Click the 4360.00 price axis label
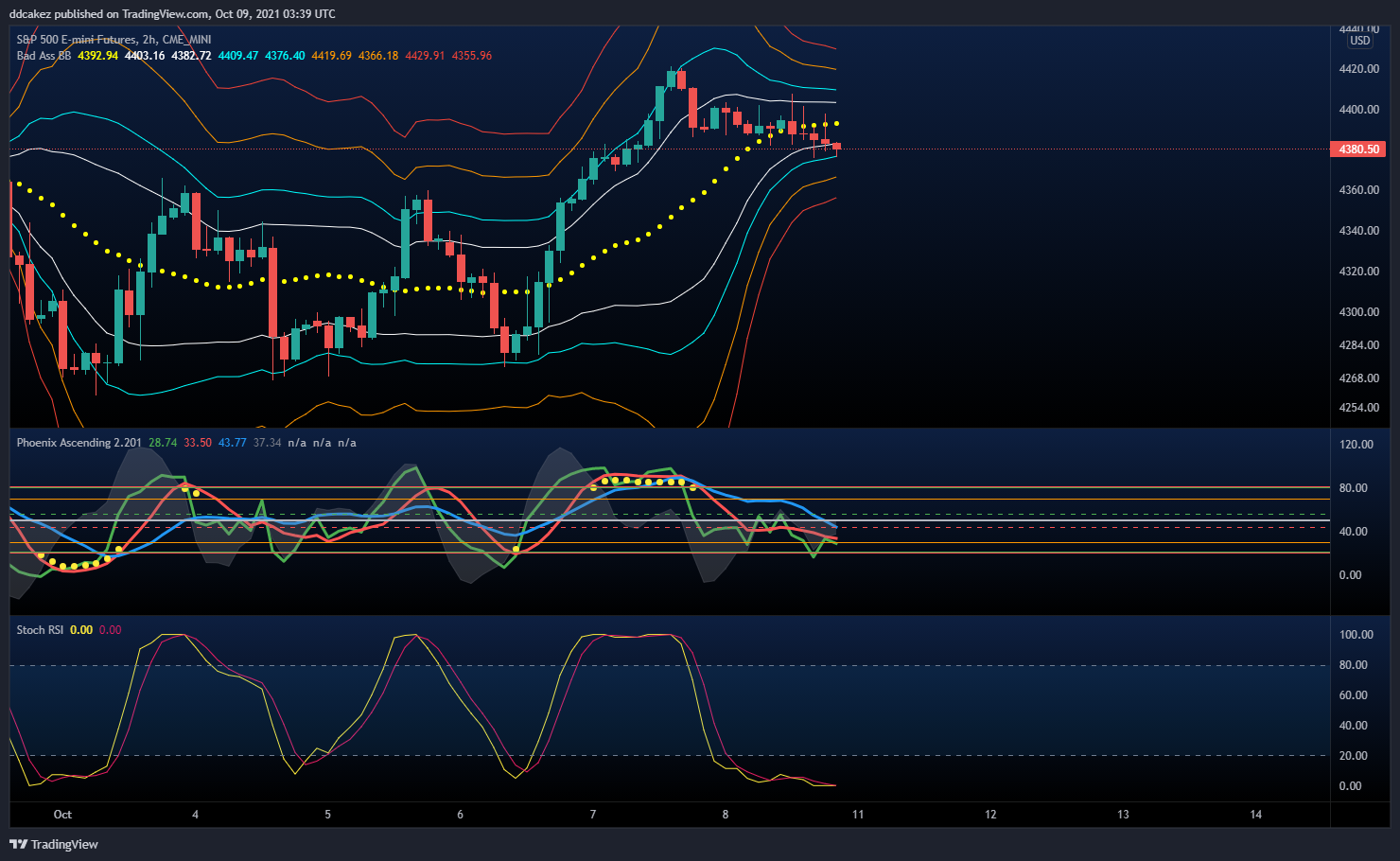Image resolution: width=1400 pixels, height=861 pixels. tap(1359, 190)
